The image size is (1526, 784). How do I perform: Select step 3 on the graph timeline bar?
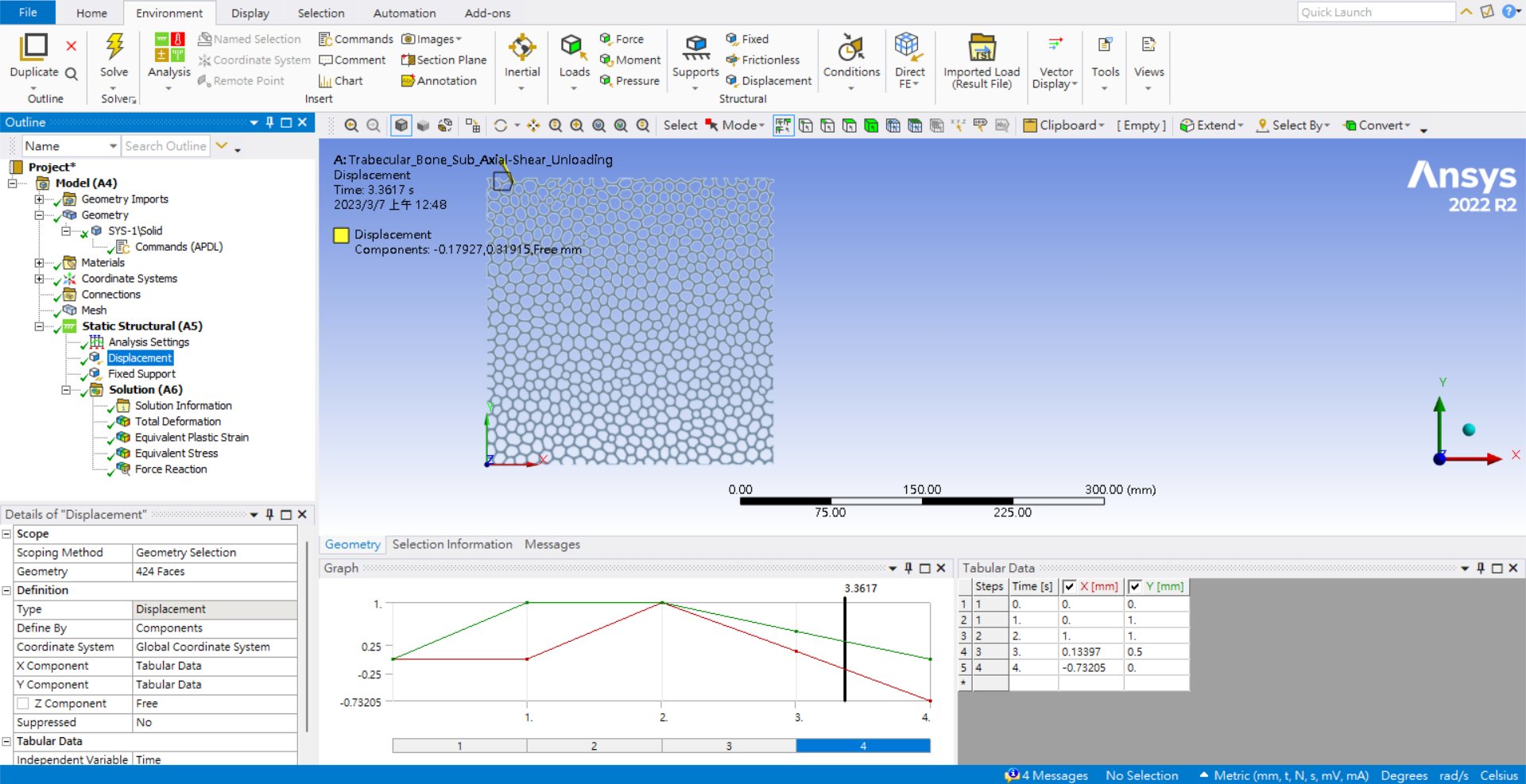tap(728, 746)
